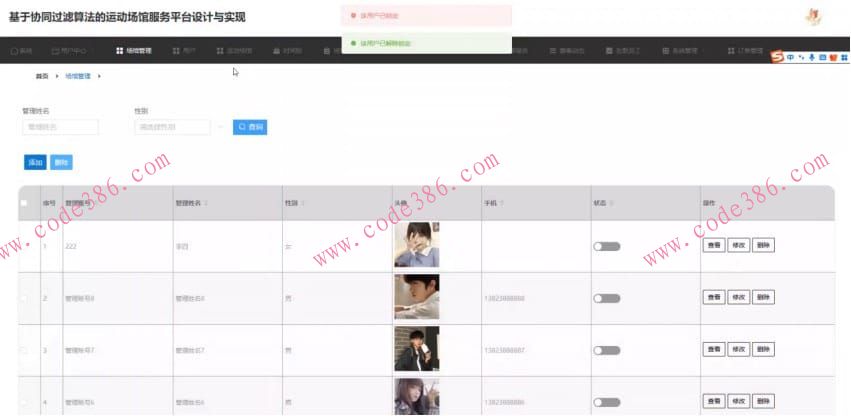Click the blue 查询 search button
Image resolution: width=851 pixels, height=416 pixels.
click(250, 127)
